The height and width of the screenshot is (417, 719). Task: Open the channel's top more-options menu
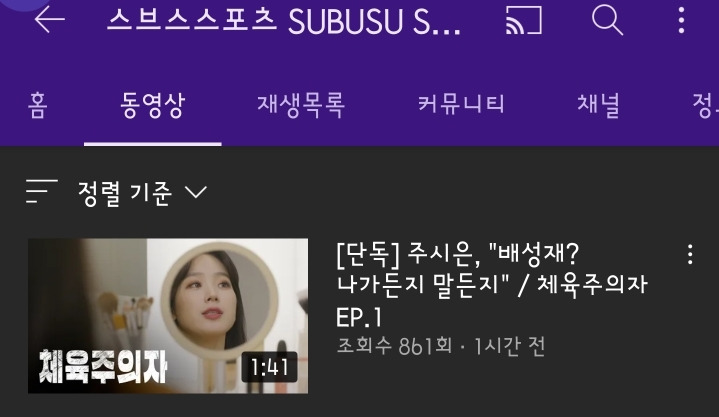pyautogui.click(x=681, y=20)
